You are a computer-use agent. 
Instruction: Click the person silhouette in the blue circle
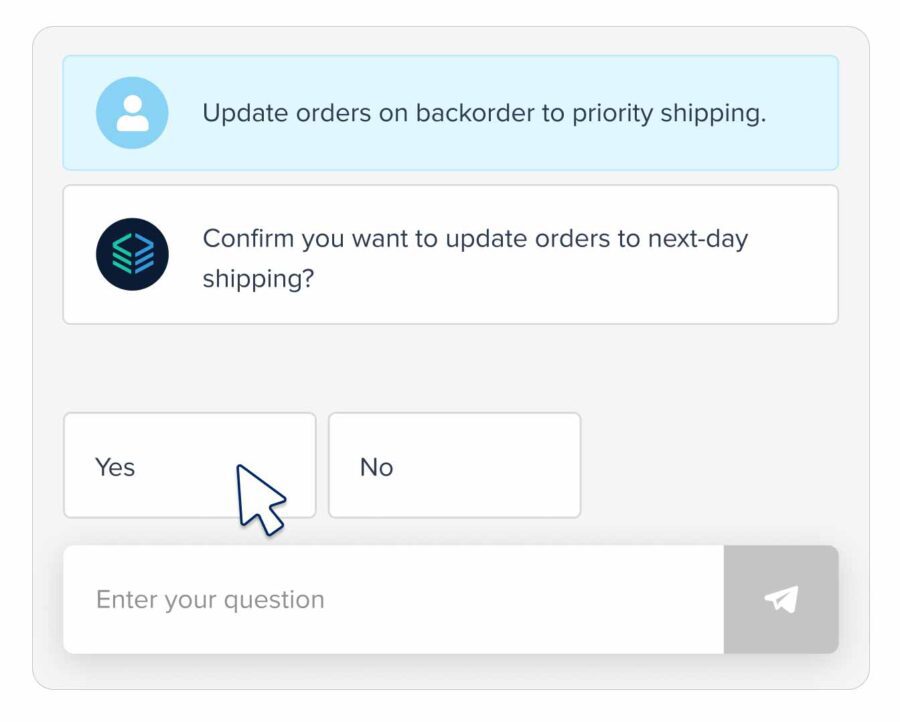point(131,113)
